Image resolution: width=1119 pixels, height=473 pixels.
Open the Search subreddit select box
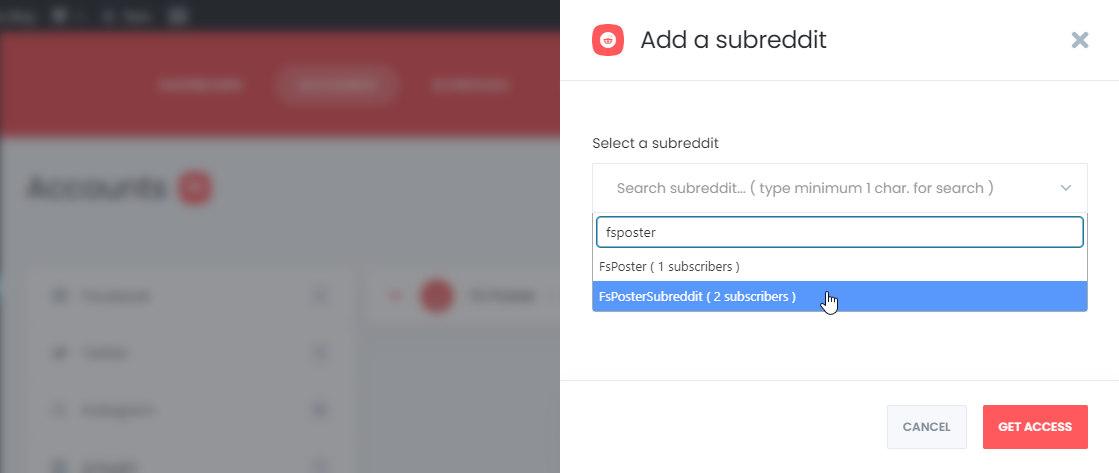tap(839, 188)
